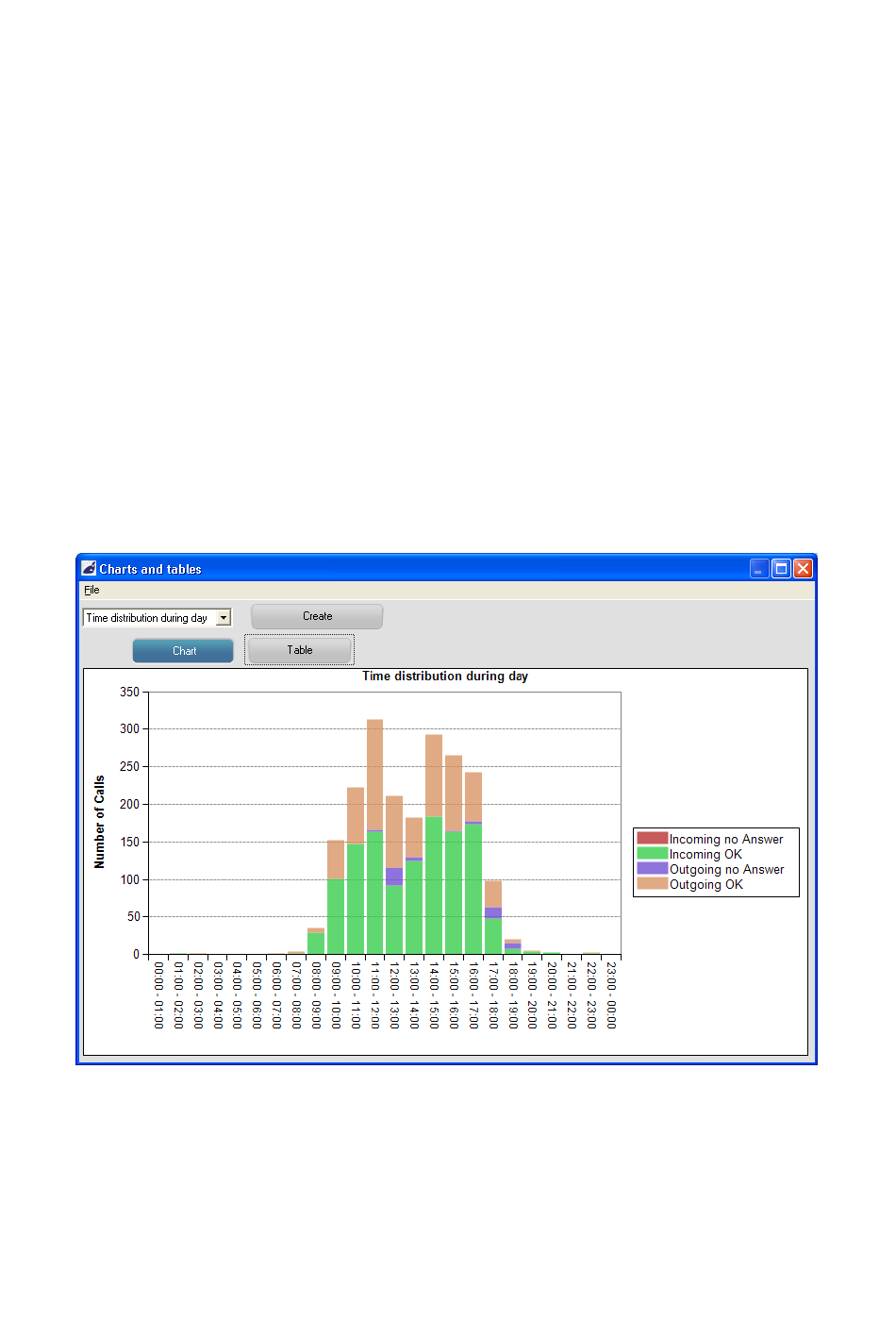This screenshot has width=896, height=1320.
Task: Click the Outgoing no Answer purple legend swatch
Action: [x=652, y=868]
